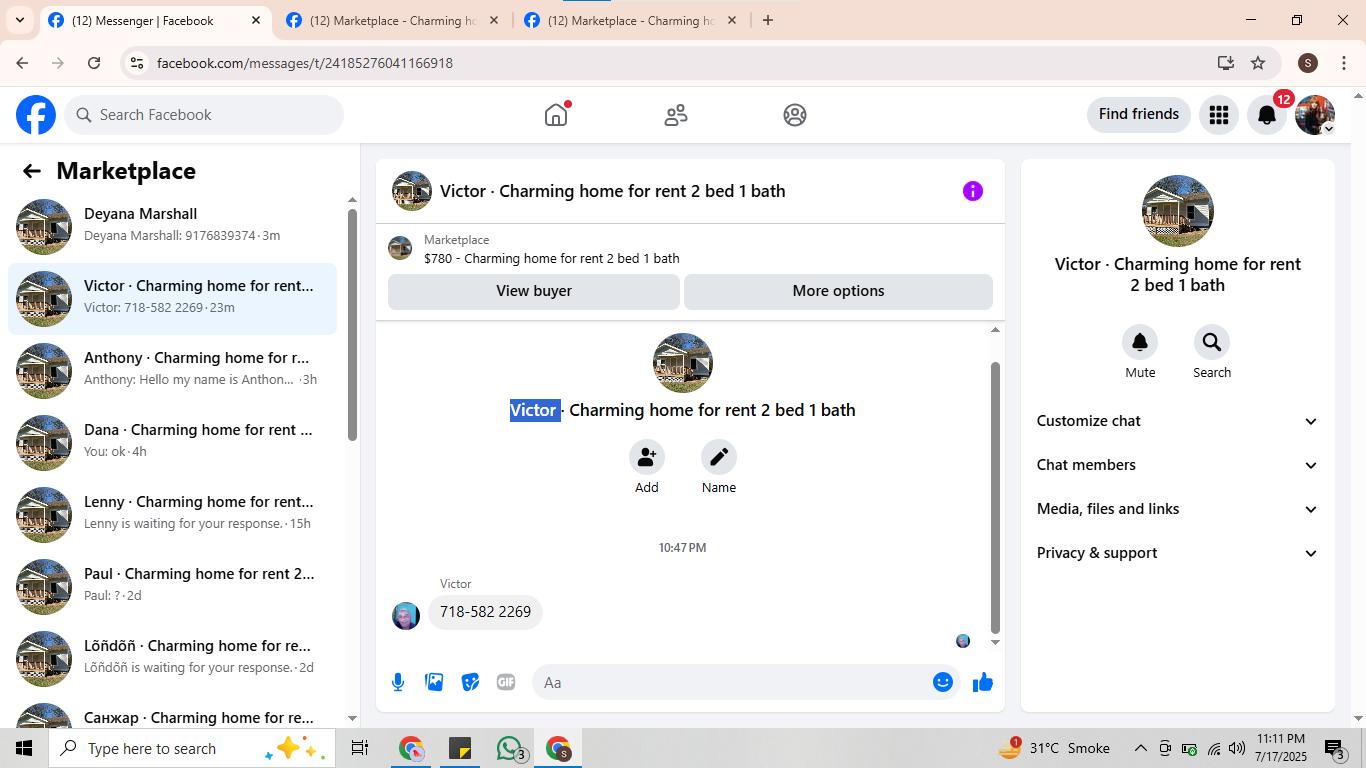Choose a sticker icon

(470, 682)
